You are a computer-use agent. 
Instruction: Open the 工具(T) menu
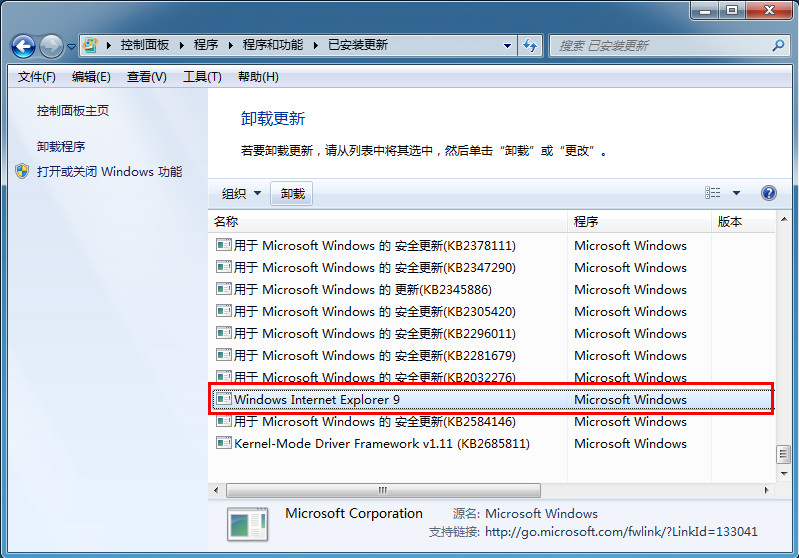coord(202,77)
